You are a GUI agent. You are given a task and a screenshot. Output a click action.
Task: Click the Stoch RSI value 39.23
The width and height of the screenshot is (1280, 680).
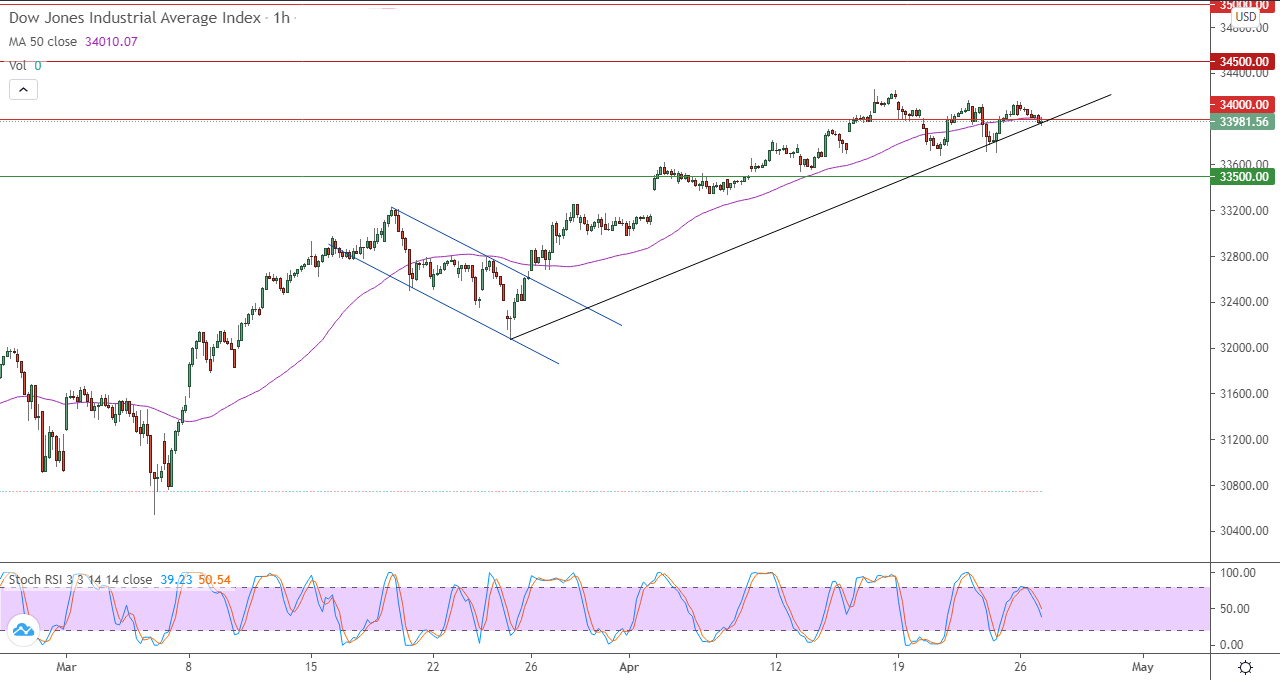(x=175, y=579)
